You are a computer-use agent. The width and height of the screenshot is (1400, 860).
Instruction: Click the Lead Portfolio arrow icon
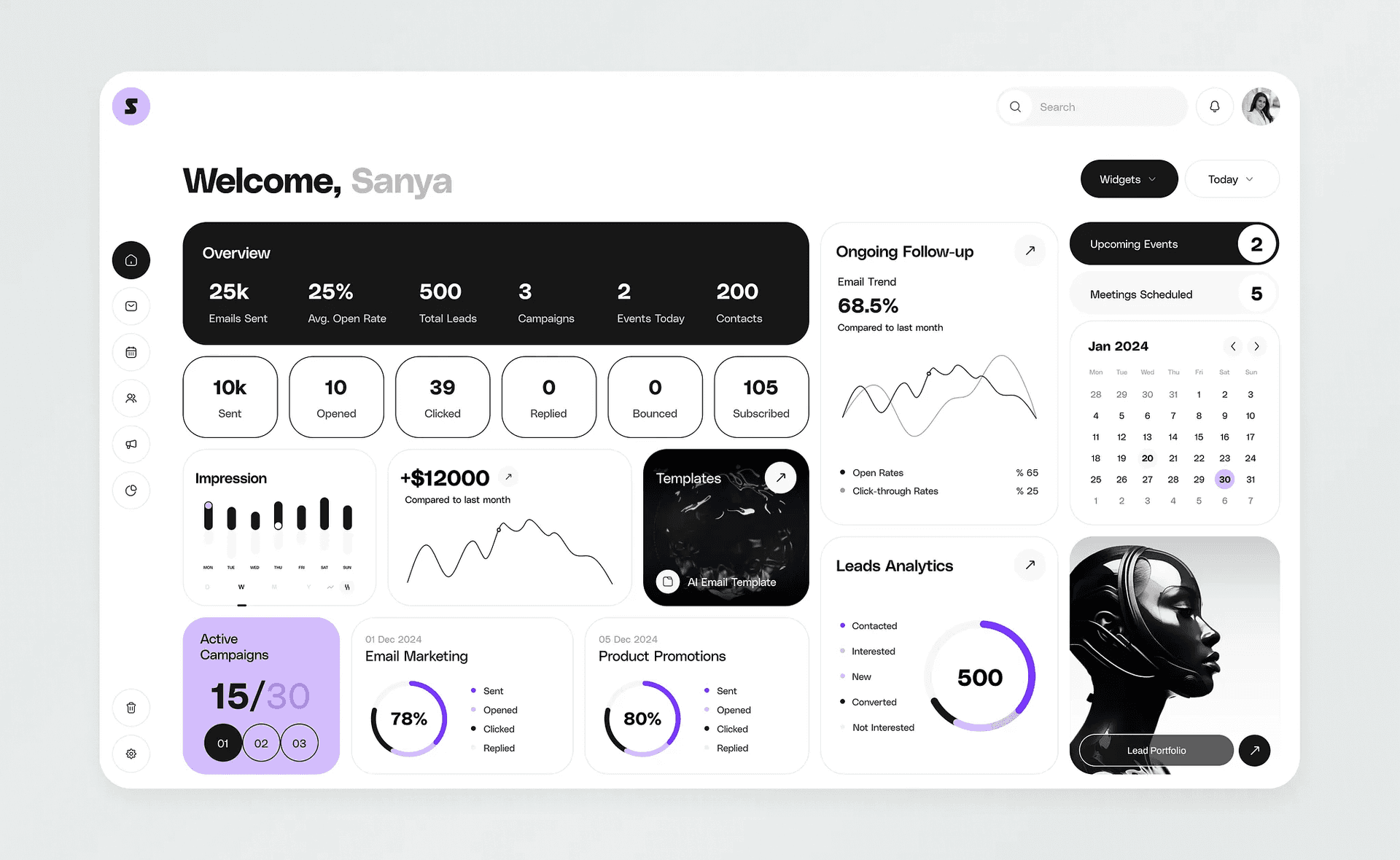tap(1256, 751)
